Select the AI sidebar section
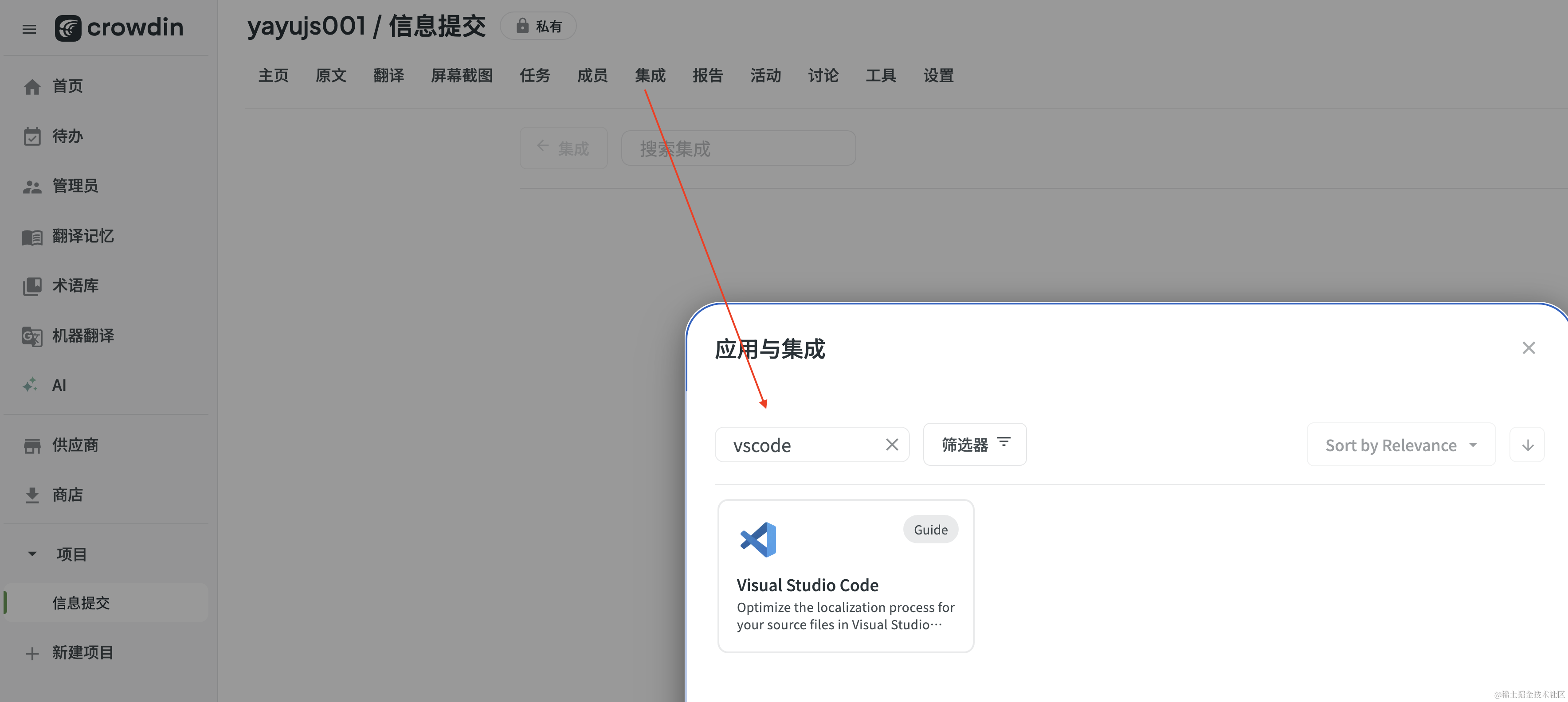The image size is (1568, 702). pos(59,384)
